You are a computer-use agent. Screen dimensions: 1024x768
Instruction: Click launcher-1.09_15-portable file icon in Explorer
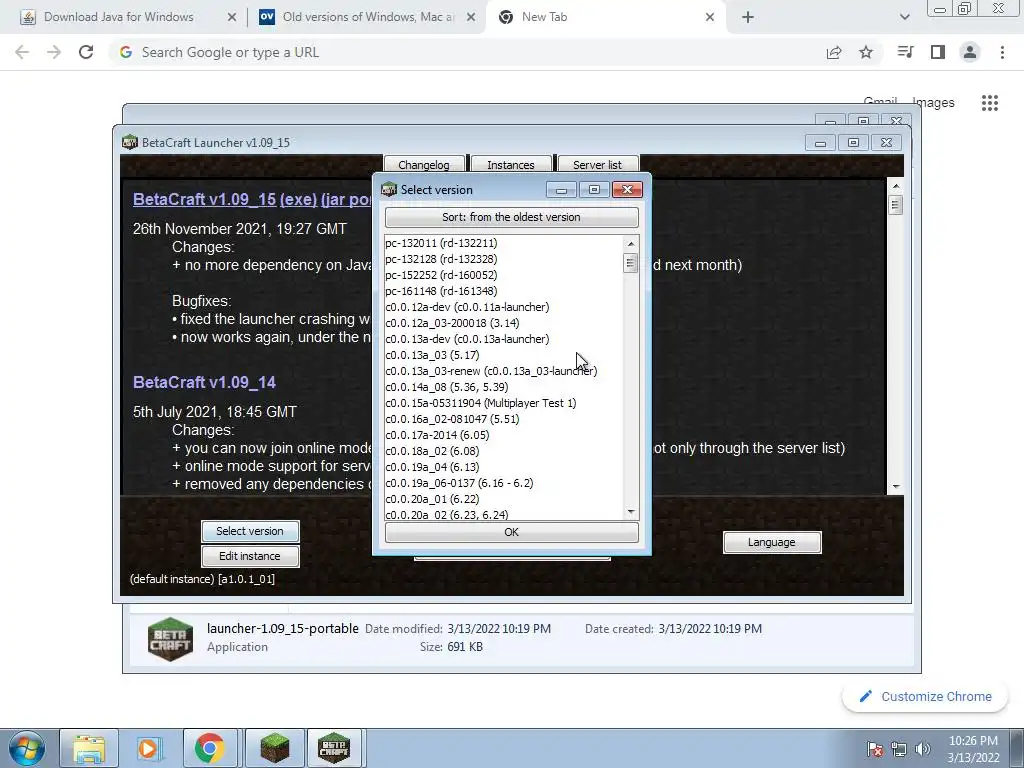click(170, 639)
